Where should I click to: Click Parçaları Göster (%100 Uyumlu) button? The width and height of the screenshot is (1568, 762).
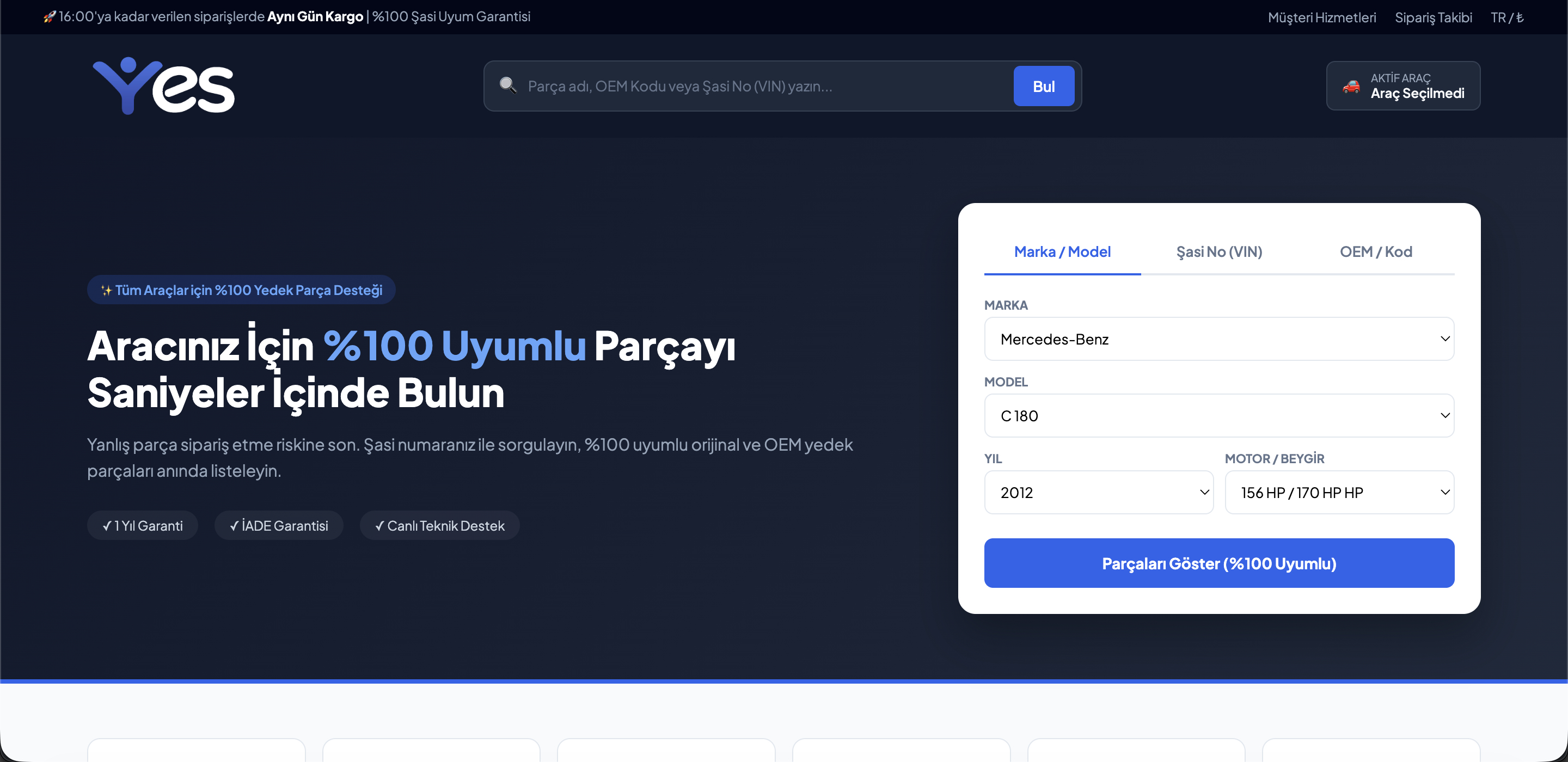click(x=1218, y=563)
